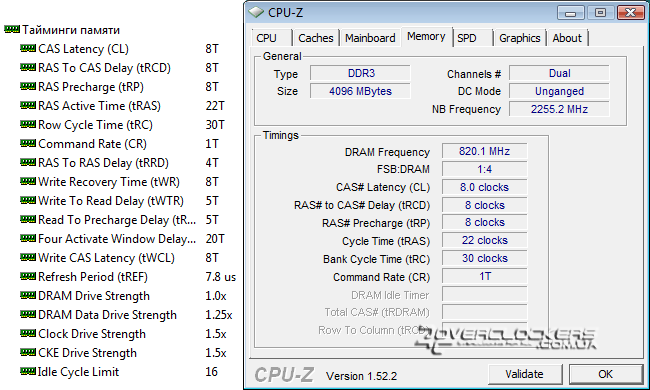
Task: Select the CKE Drive Strength item
Action: [123, 353]
